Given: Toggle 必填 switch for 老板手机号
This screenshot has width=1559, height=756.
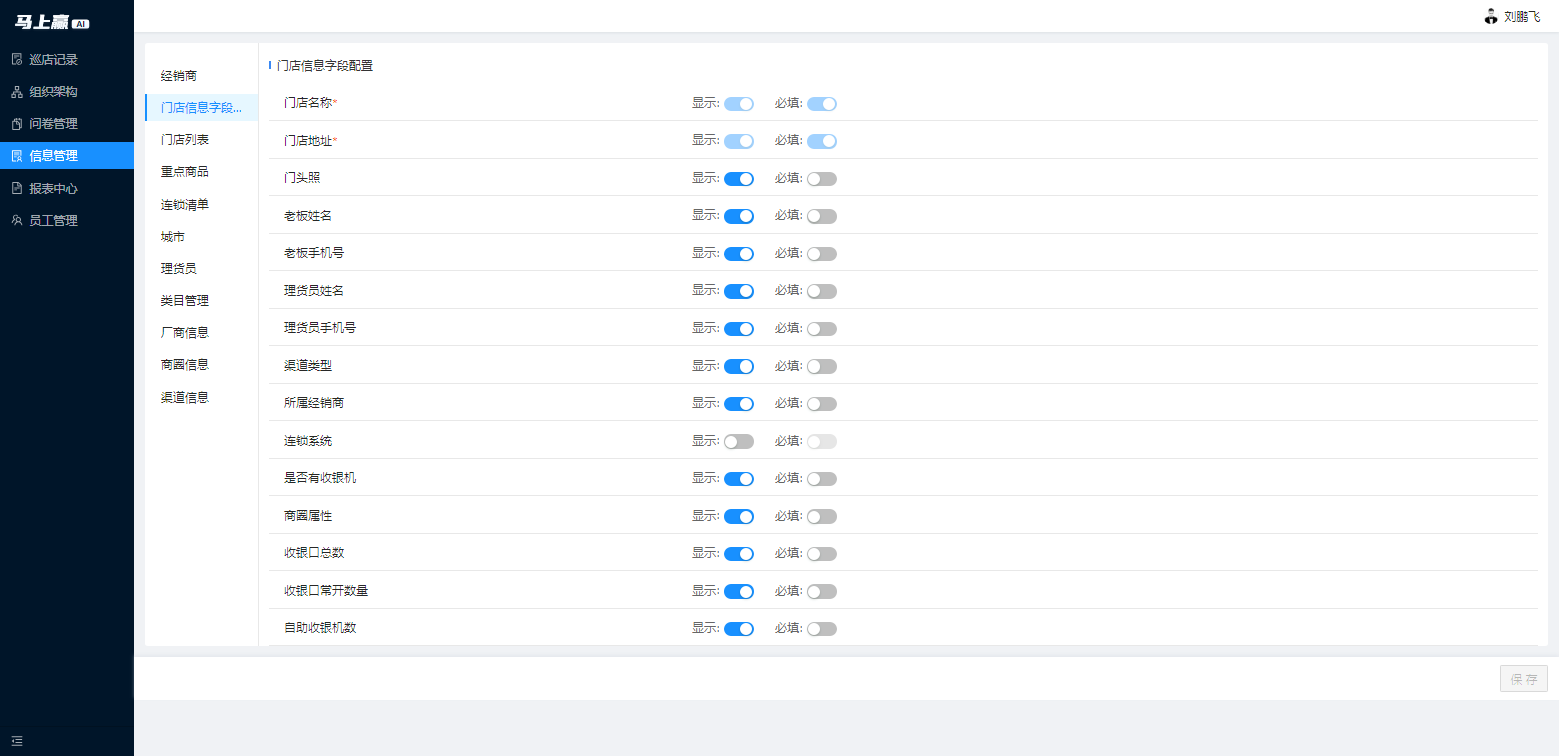Looking at the screenshot, I should click(x=822, y=254).
